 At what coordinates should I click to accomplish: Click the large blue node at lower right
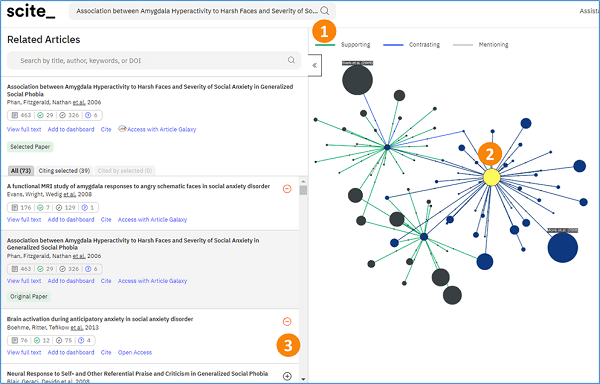(562, 248)
